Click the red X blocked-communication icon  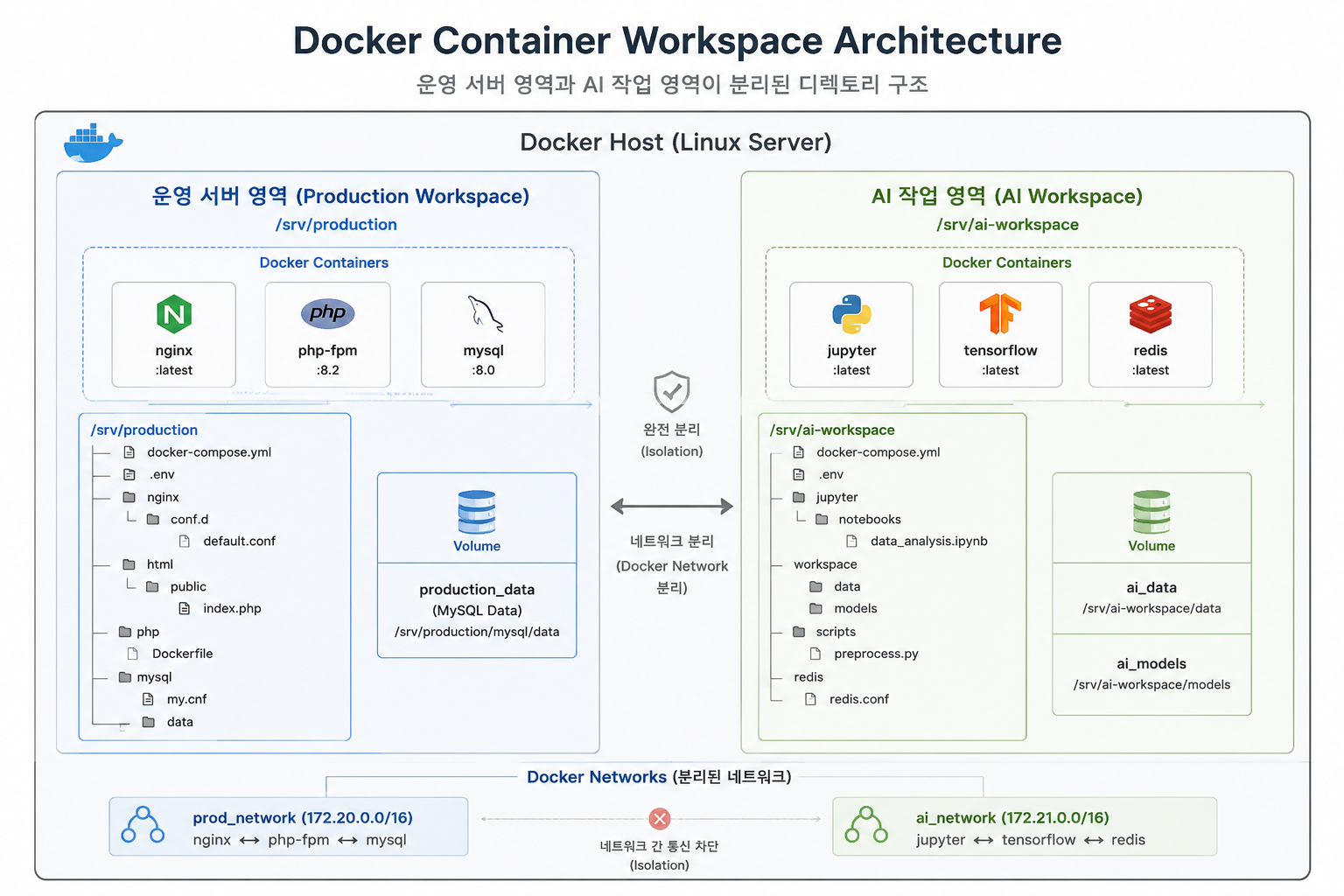coord(660,819)
